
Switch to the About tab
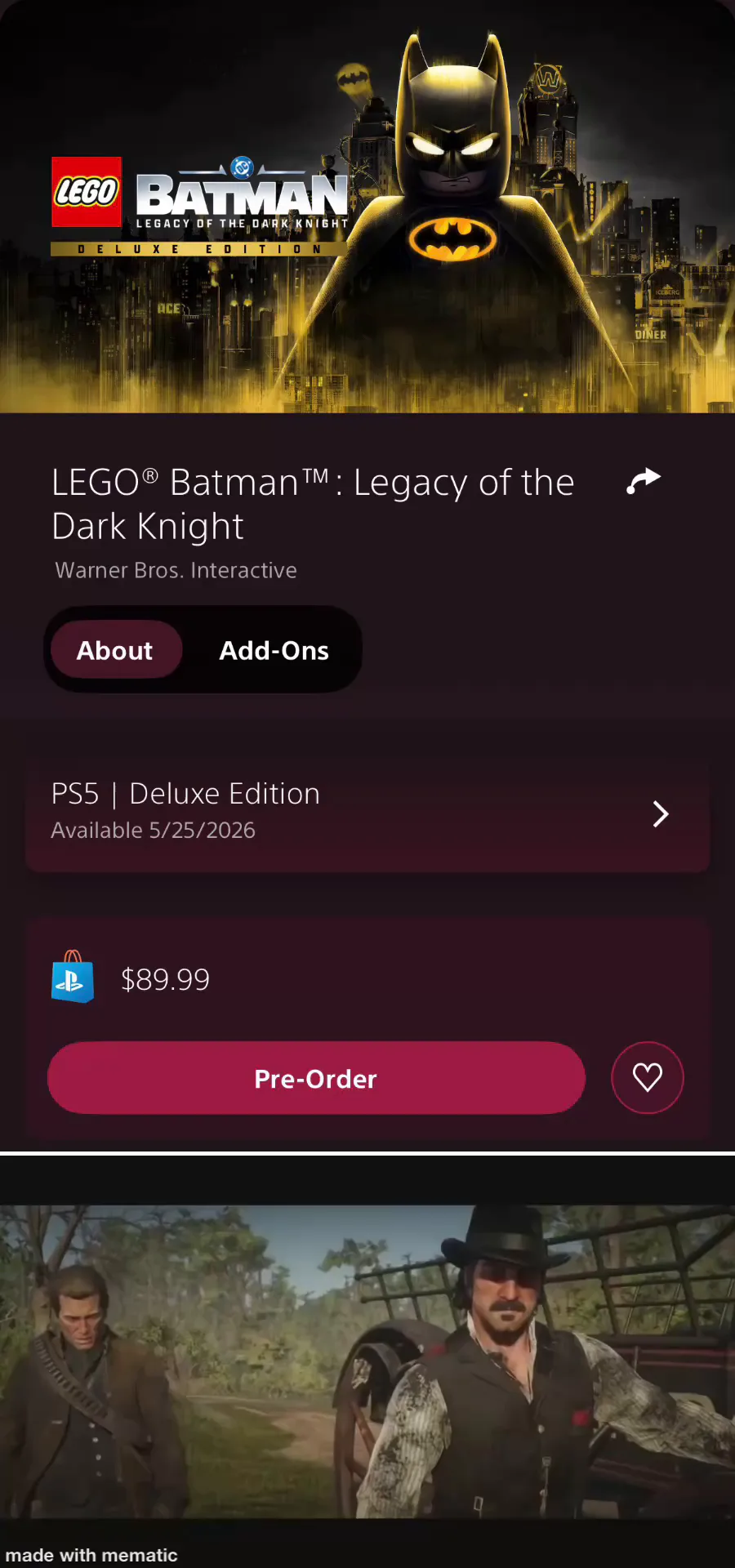click(115, 650)
